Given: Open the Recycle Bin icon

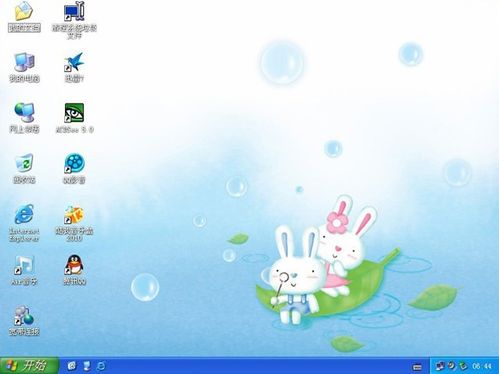Looking at the screenshot, I should [24, 163].
